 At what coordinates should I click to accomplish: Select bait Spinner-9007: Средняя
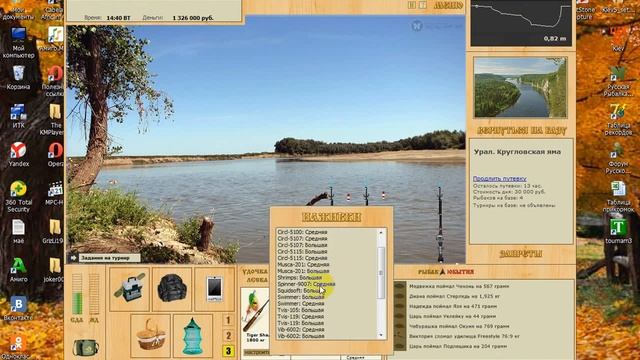coord(306,284)
